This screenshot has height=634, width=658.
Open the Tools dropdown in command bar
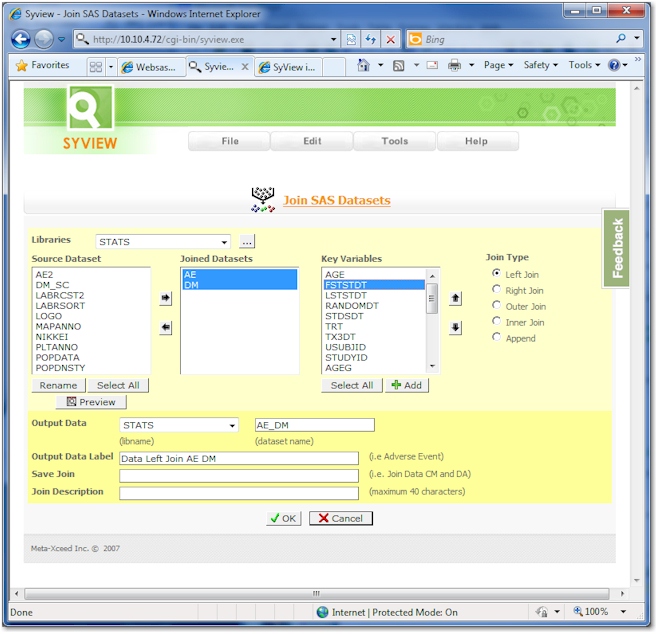585,65
